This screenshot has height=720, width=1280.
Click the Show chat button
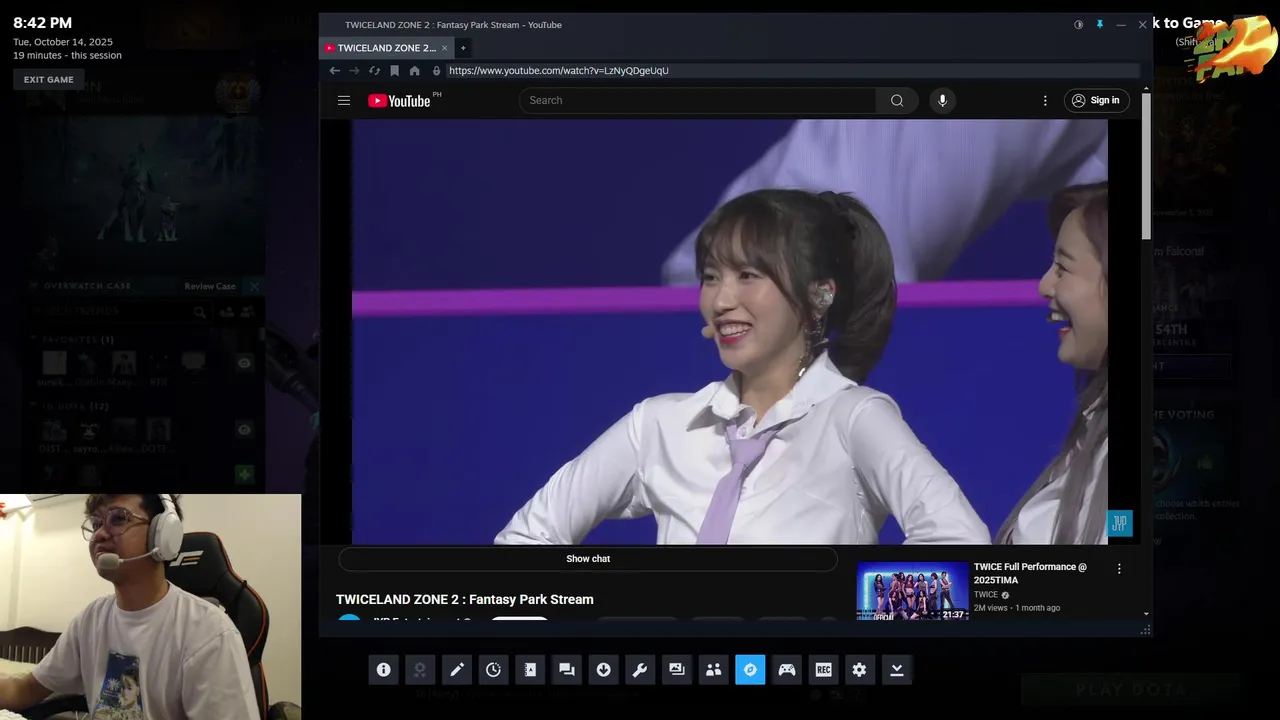(x=588, y=559)
